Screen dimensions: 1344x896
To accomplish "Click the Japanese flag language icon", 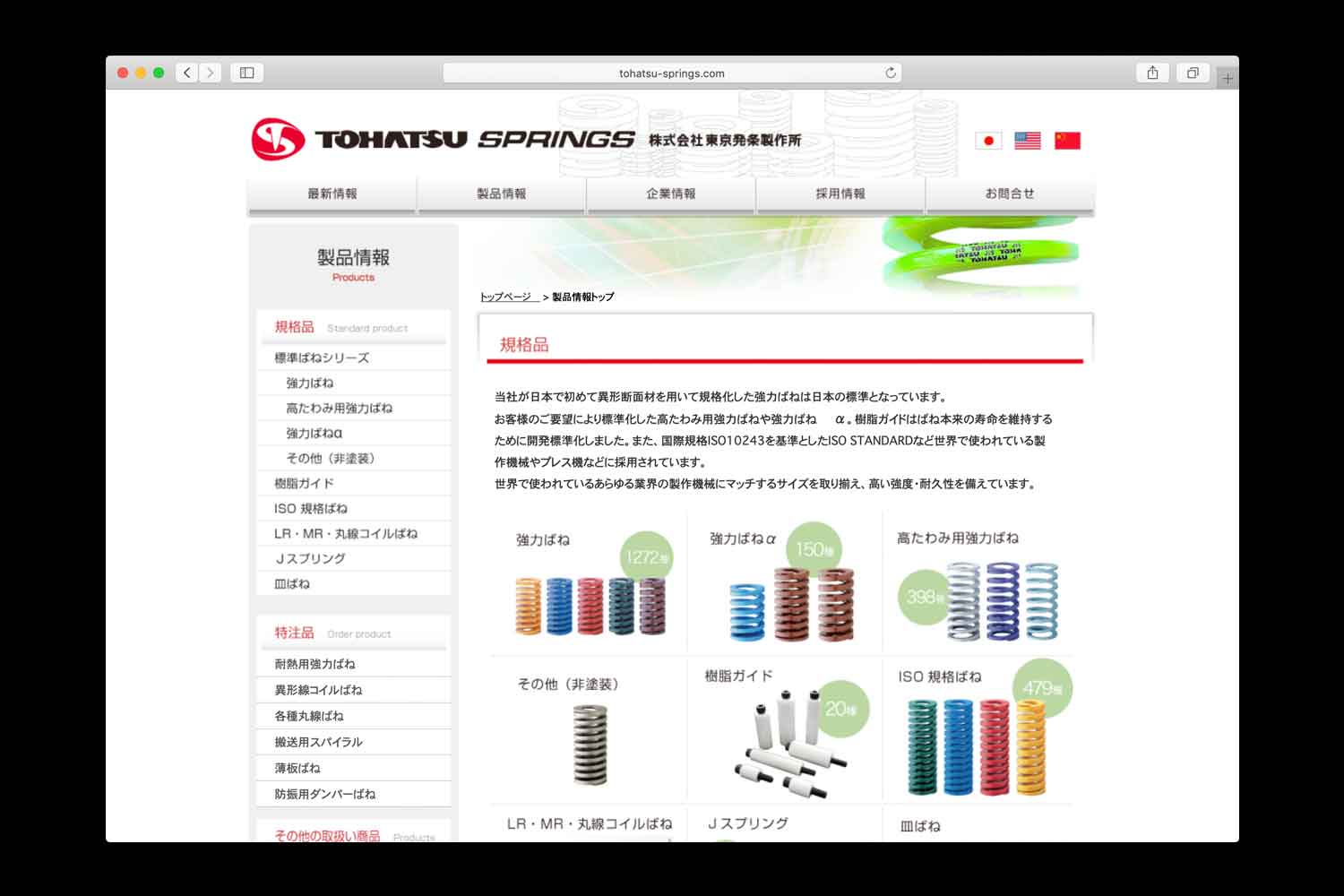I will (x=987, y=141).
